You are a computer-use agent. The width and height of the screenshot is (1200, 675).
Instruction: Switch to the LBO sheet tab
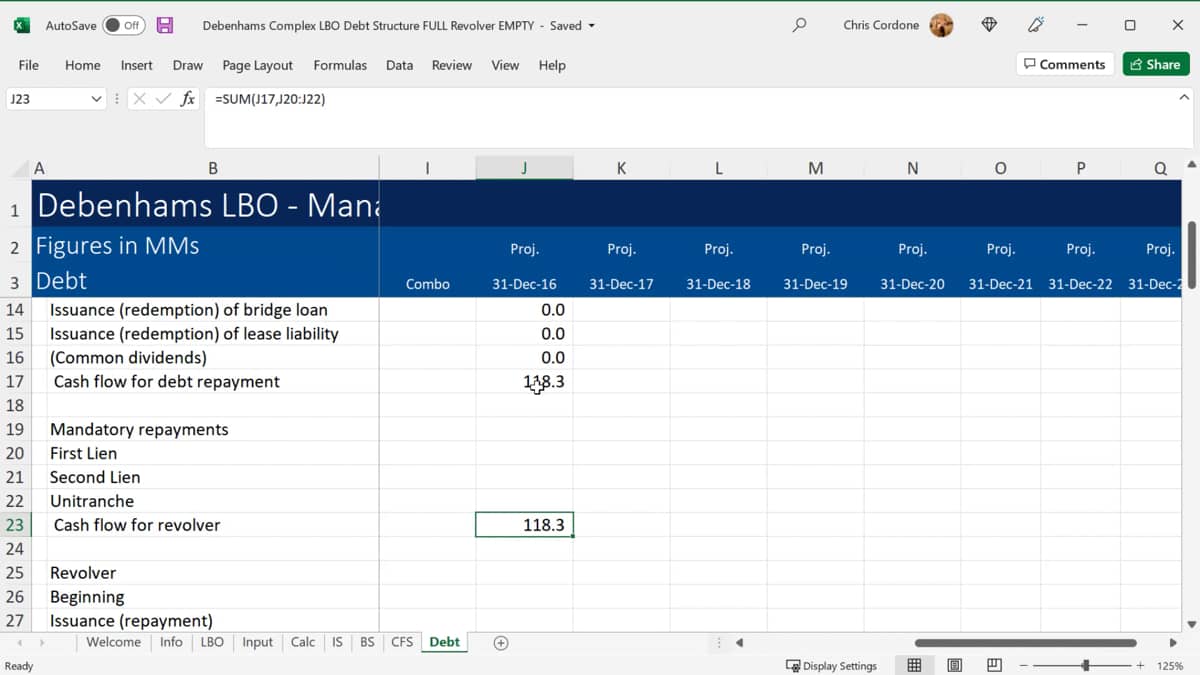[212, 642]
